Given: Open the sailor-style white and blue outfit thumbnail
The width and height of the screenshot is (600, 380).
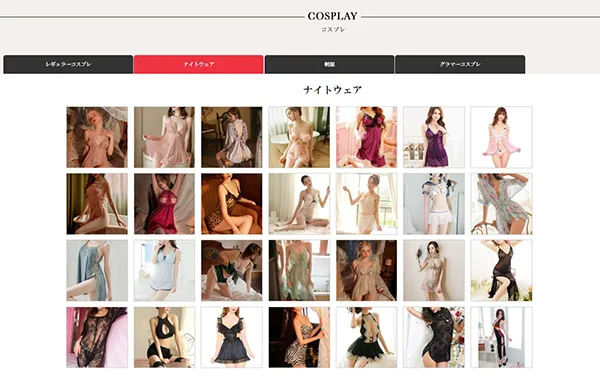Looking at the screenshot, I should coord(434,204).
